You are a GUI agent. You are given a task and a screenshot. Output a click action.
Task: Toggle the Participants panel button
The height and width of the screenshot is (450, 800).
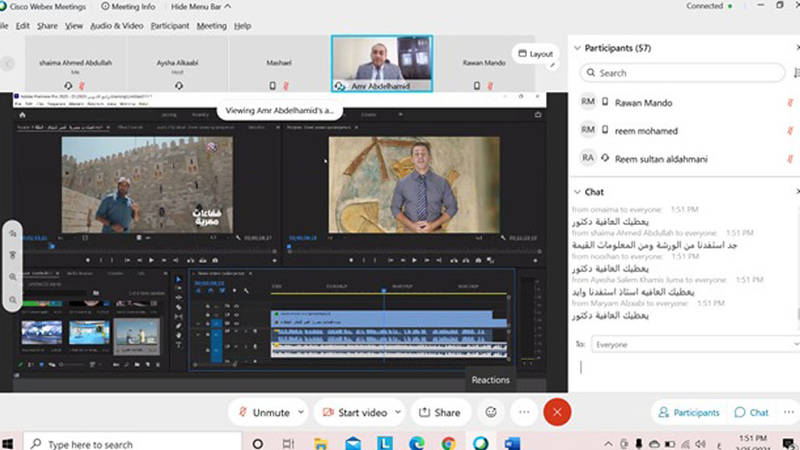[687, 412]
